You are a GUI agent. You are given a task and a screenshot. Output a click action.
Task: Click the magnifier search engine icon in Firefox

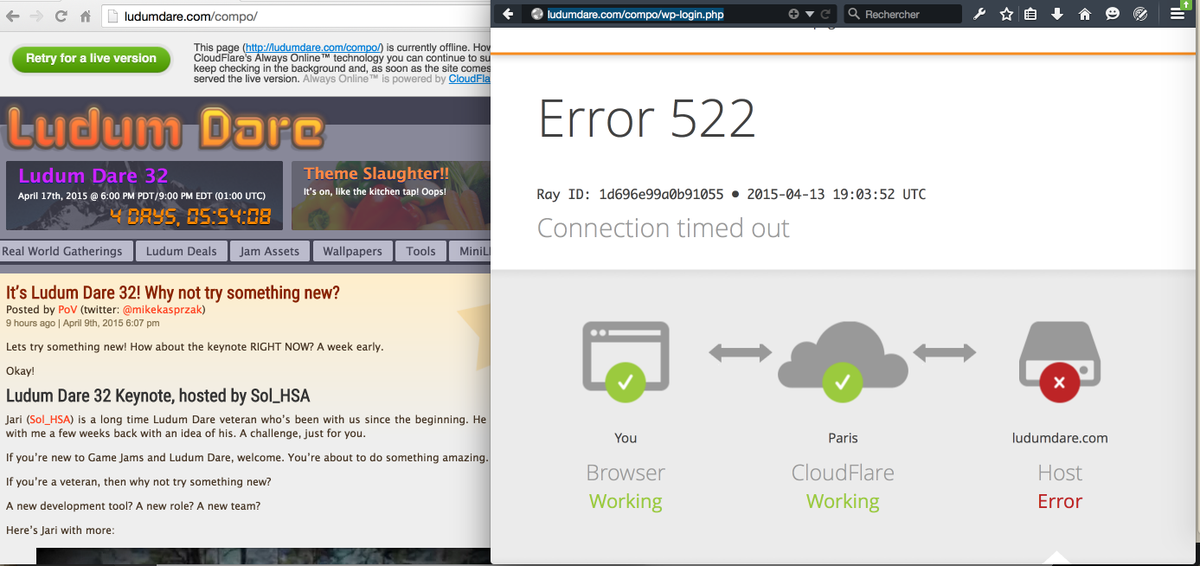(854, 14)
